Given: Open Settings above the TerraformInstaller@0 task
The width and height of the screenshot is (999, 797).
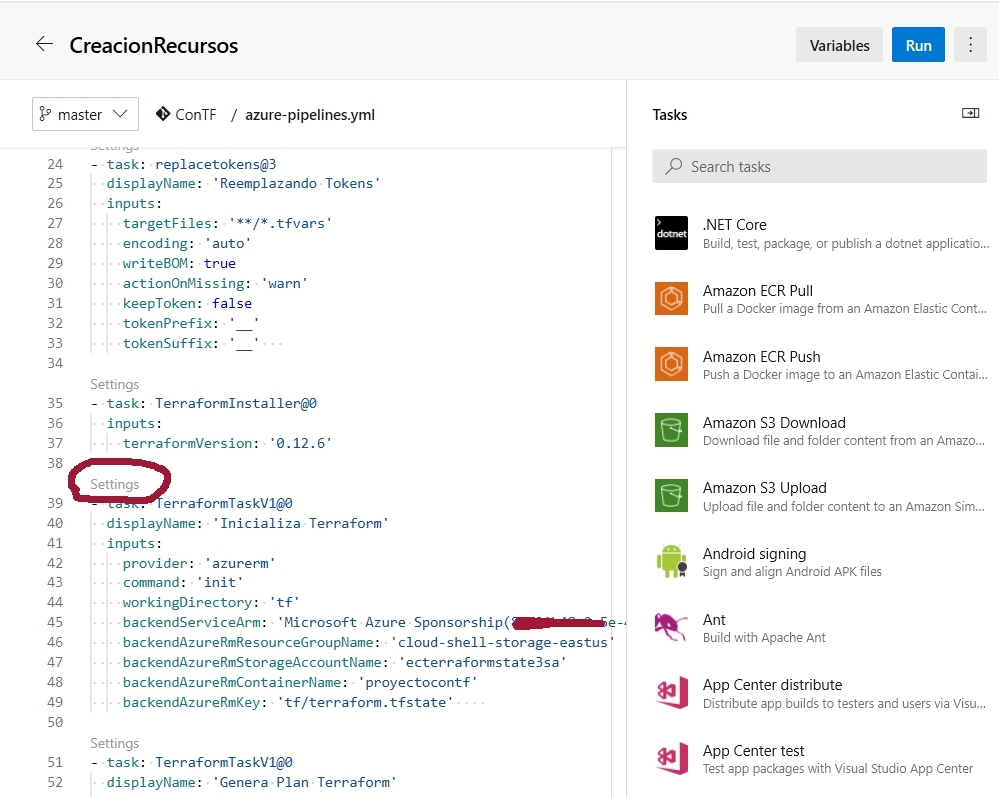Looking at the screenshot, I should (115, 384).
